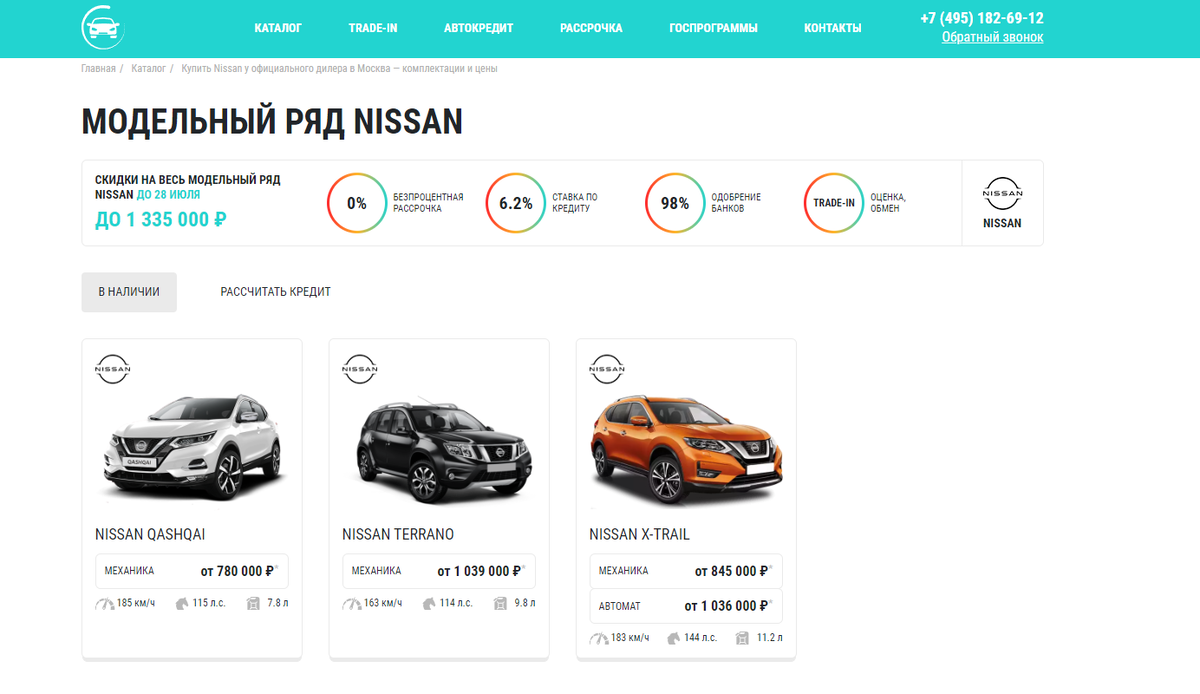Click the 0% installment circle badge
The image size is (1200, 694).
pyautogui.click(x=357, y=203)
